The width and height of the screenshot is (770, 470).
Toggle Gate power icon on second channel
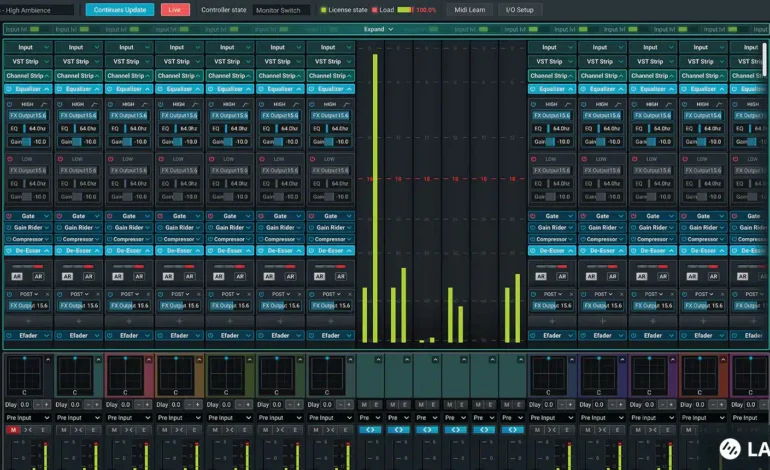tap(59, 216)
